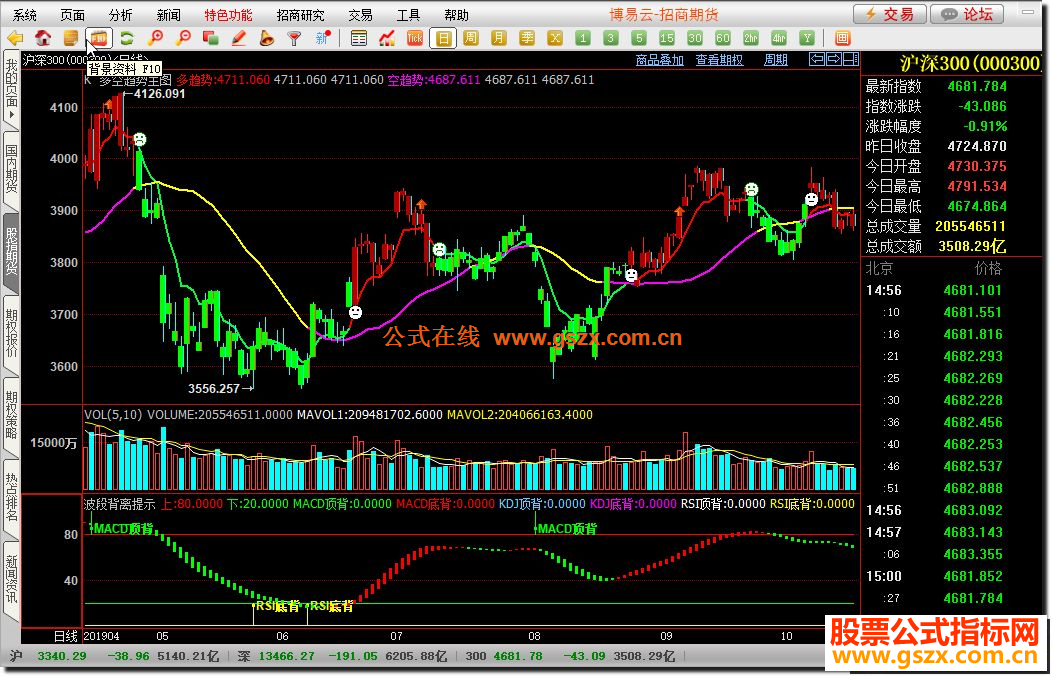Open the 分析 menu

[121, 15]
